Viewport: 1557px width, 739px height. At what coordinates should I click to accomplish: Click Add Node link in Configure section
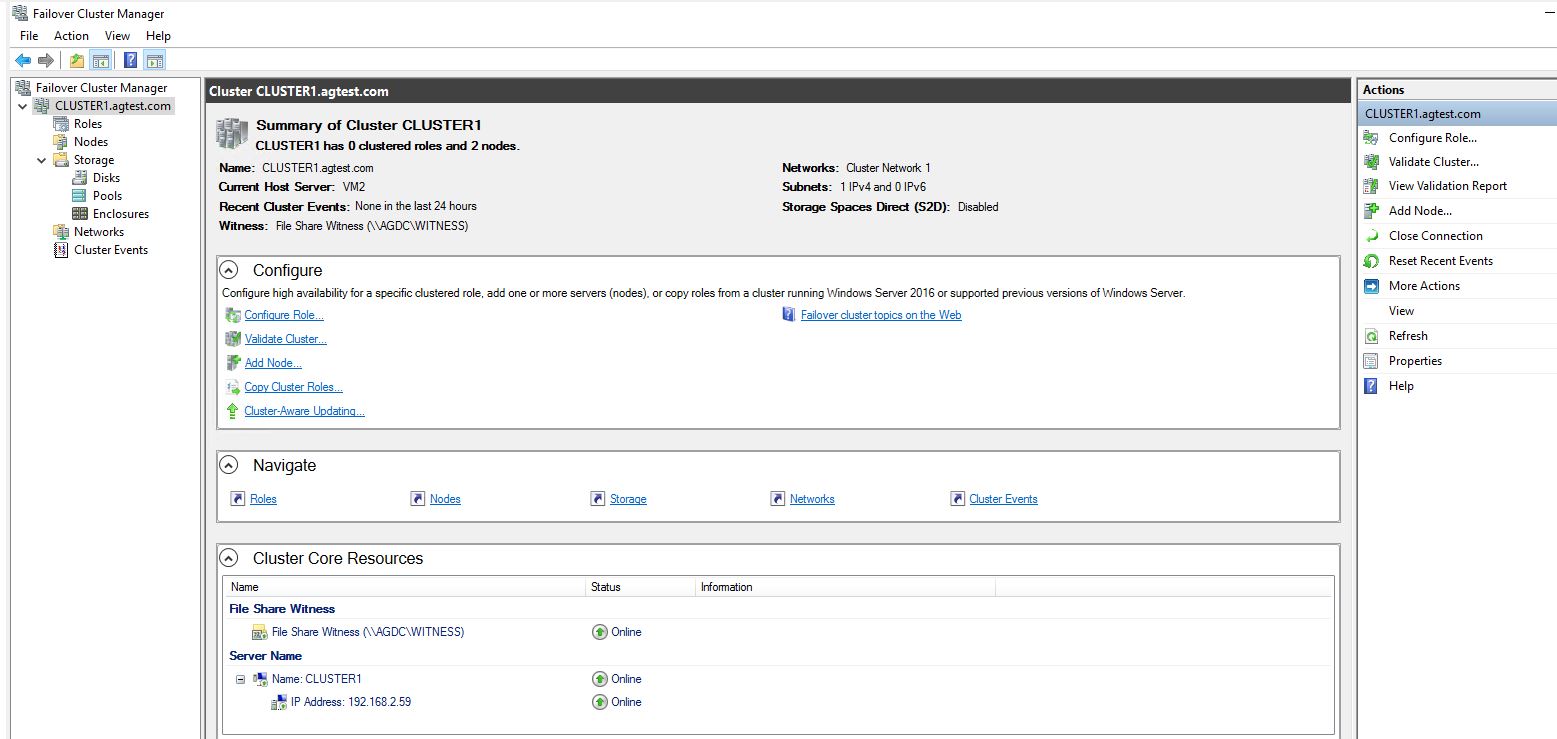(273, 363)
